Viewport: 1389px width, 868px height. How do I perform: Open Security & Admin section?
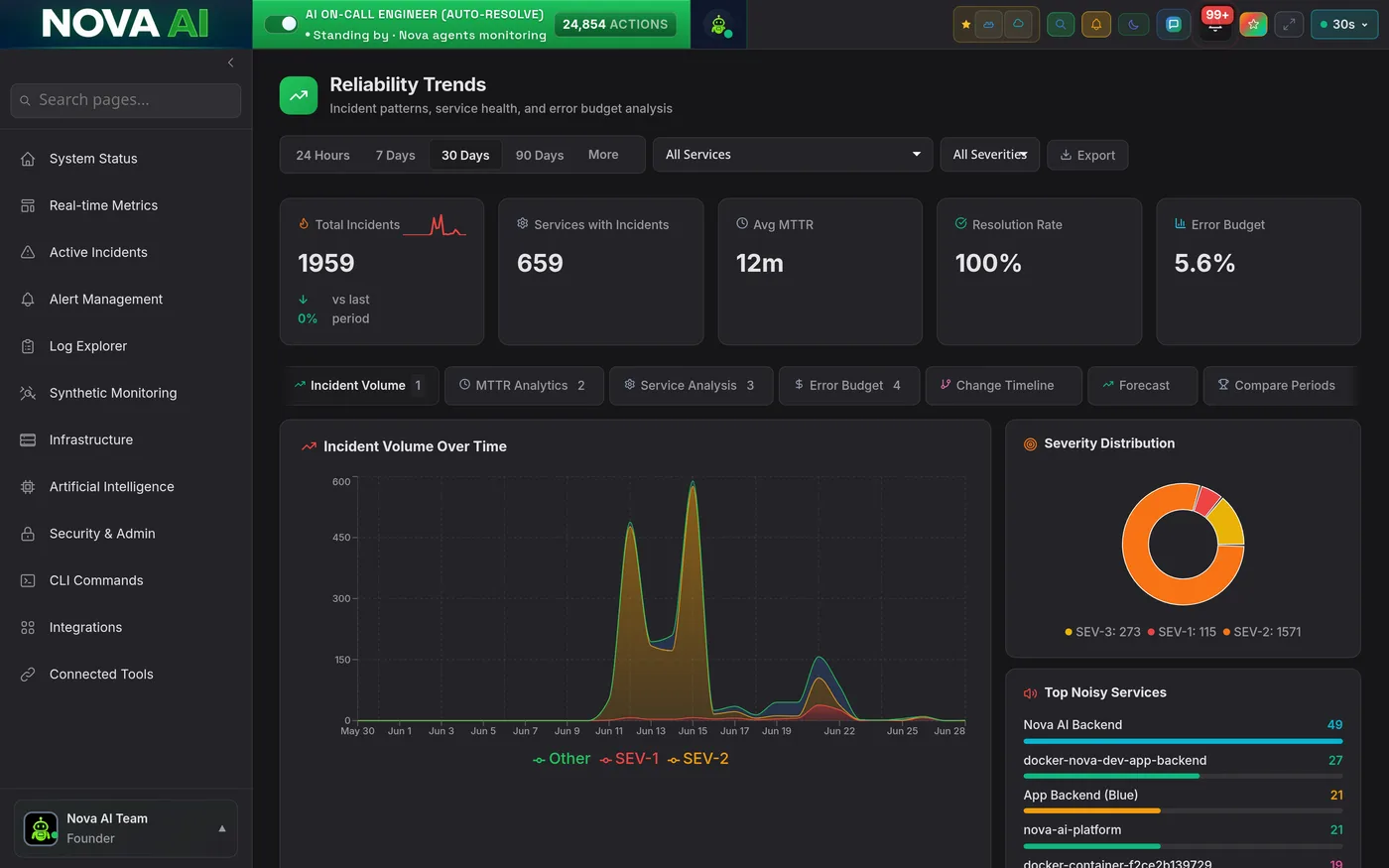pyautogui.click(x=126, y=534)
